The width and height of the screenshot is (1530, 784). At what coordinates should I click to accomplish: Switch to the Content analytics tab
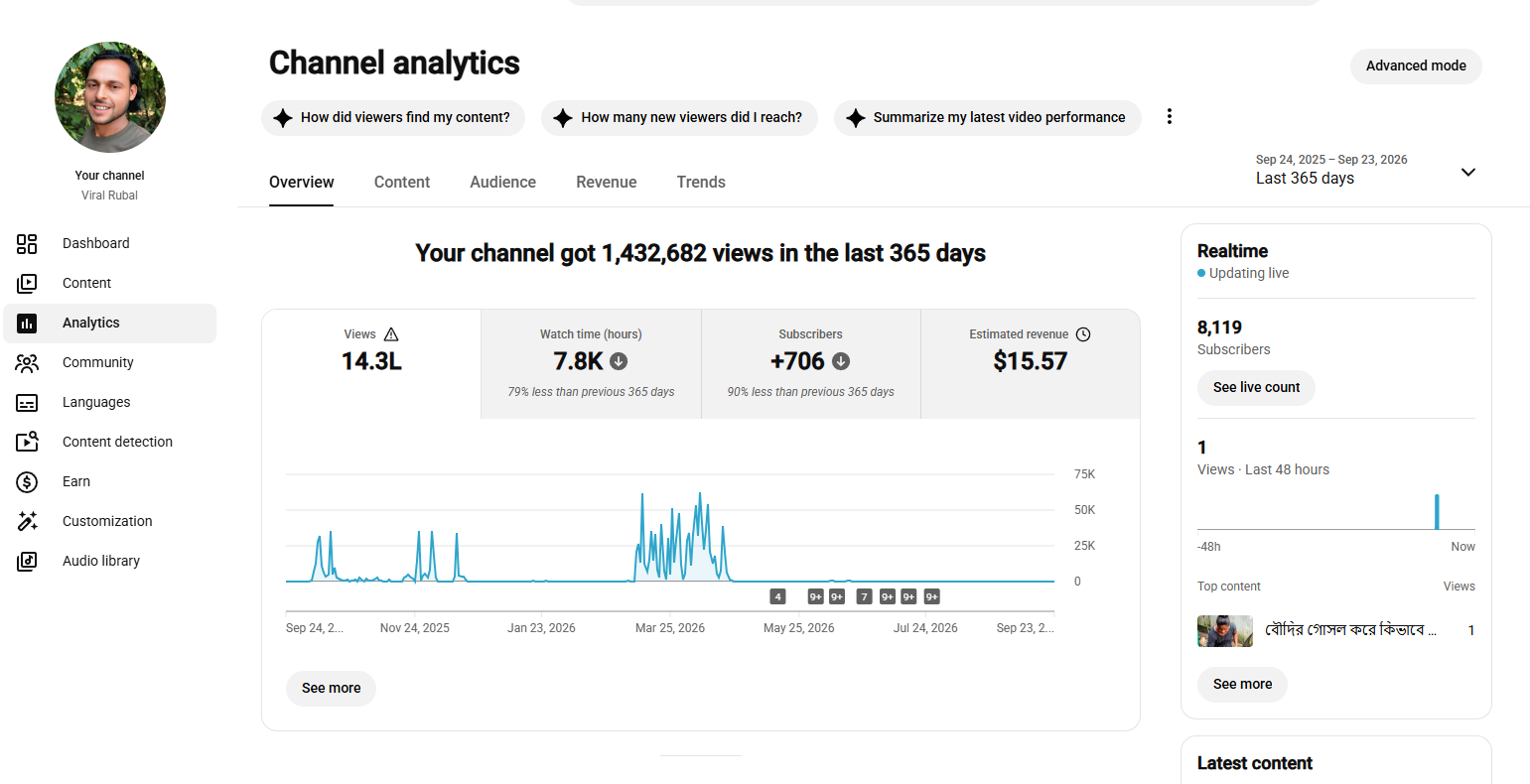tap(402, 183)
